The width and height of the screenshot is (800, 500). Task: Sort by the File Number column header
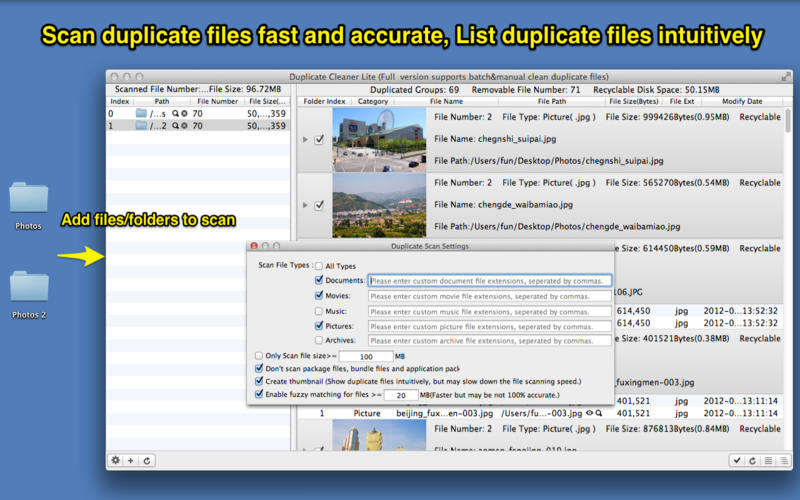217,102
